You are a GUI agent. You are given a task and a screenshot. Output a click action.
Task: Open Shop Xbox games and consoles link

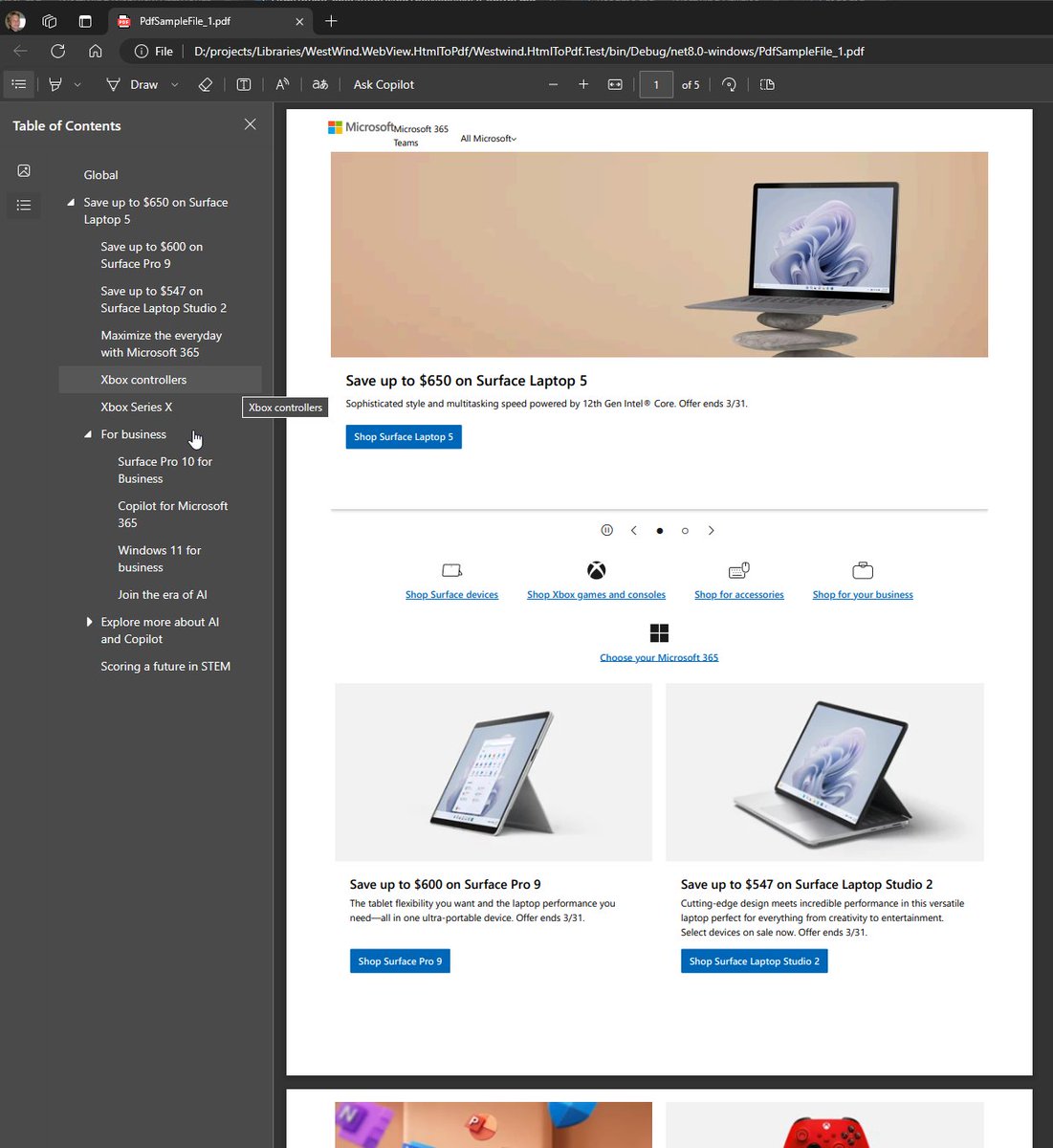pyautogui.click(x=596, y=594)
